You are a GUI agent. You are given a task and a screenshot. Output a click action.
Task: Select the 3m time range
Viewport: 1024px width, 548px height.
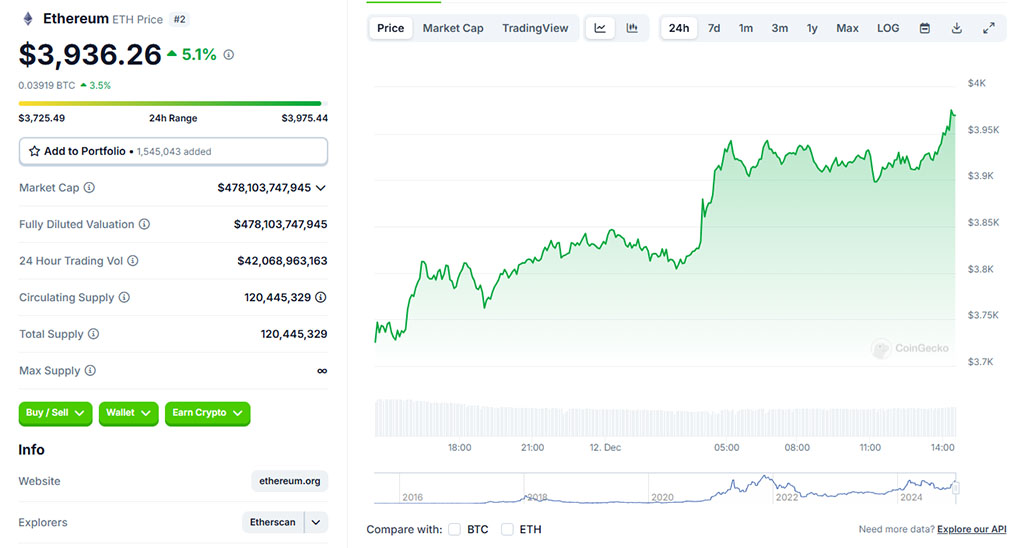pos(779,28)
